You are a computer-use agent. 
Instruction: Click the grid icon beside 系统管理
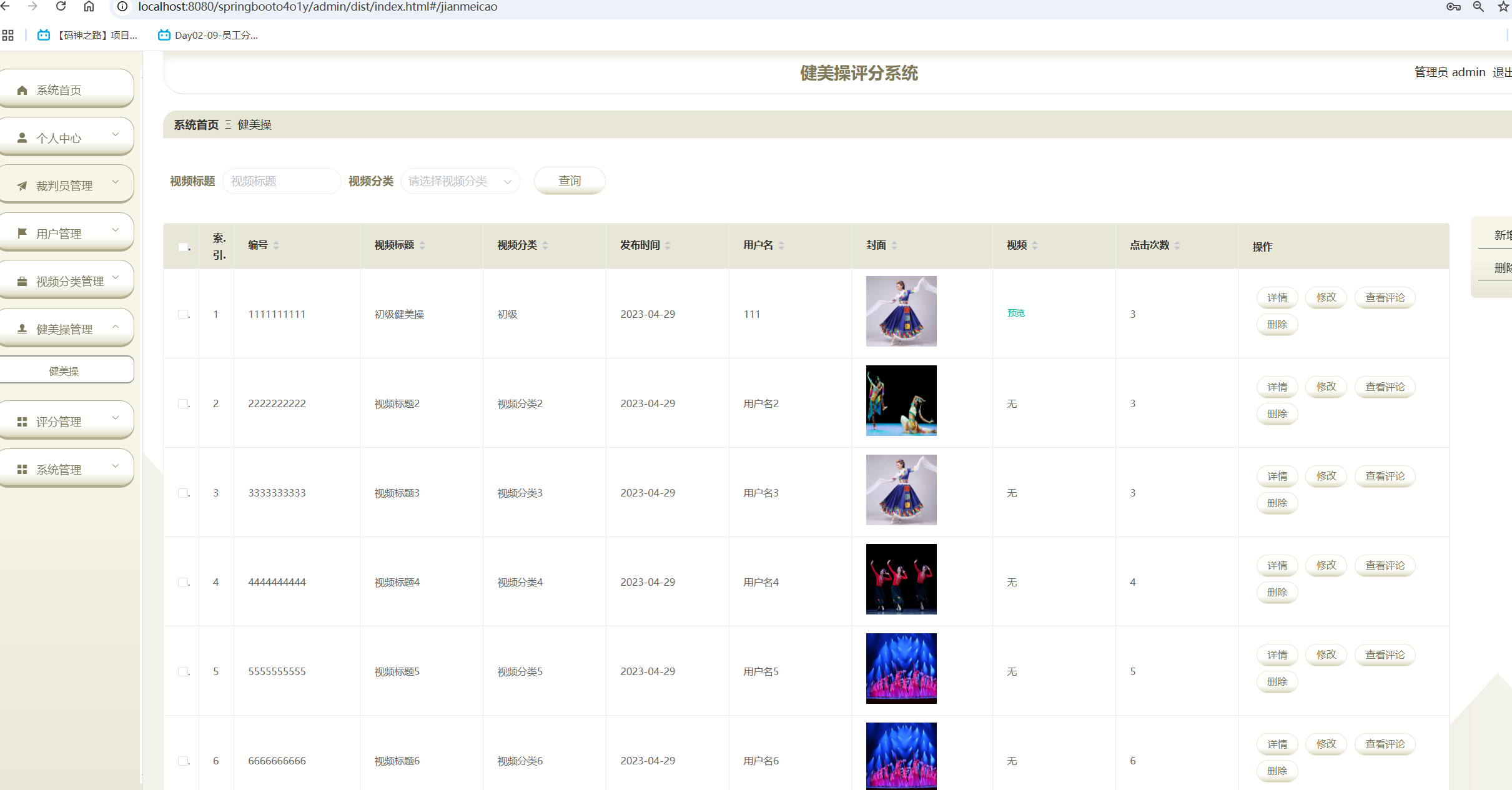(x=22, y=469)
